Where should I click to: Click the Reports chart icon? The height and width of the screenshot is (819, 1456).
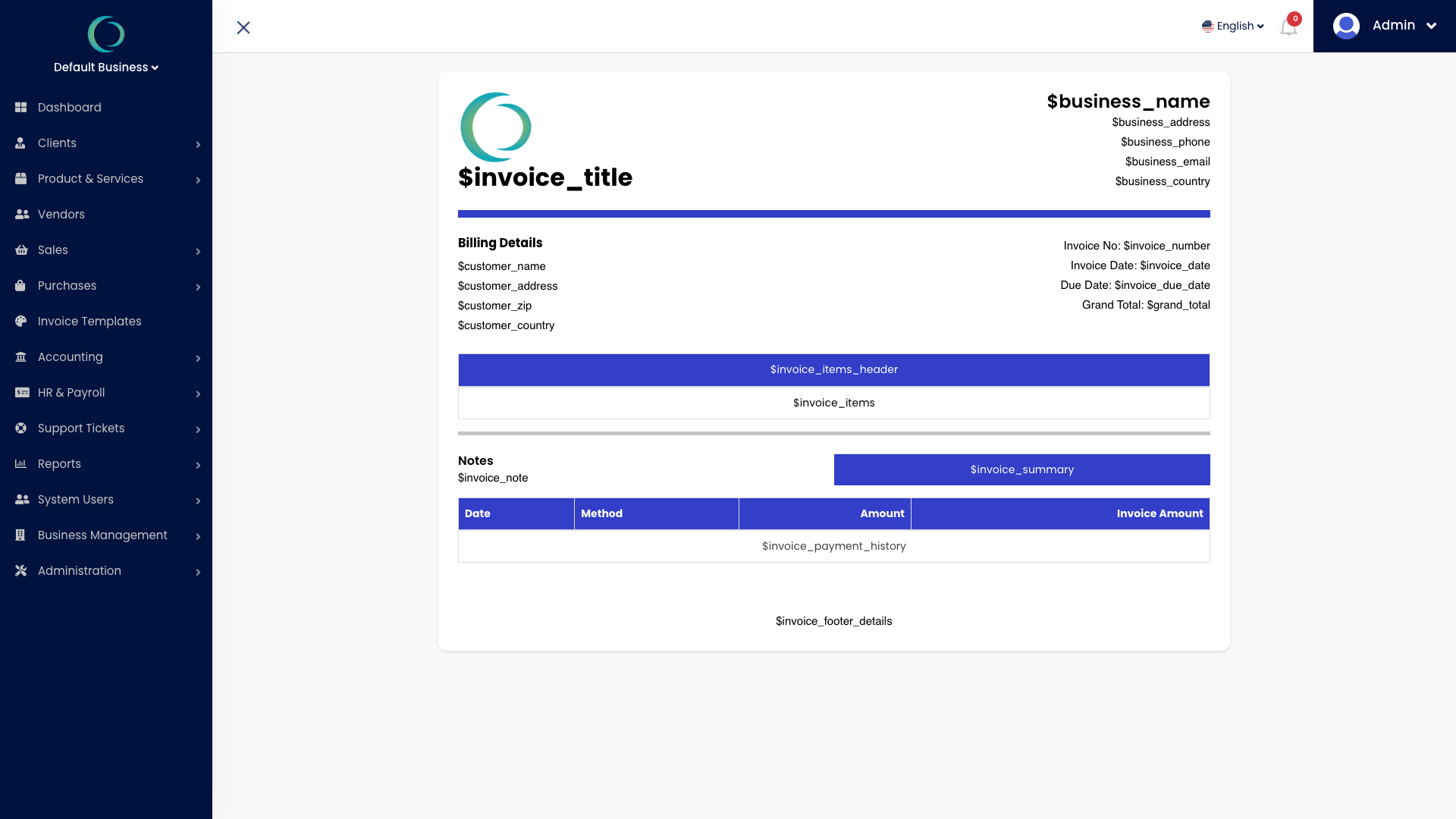coord(21,463)
